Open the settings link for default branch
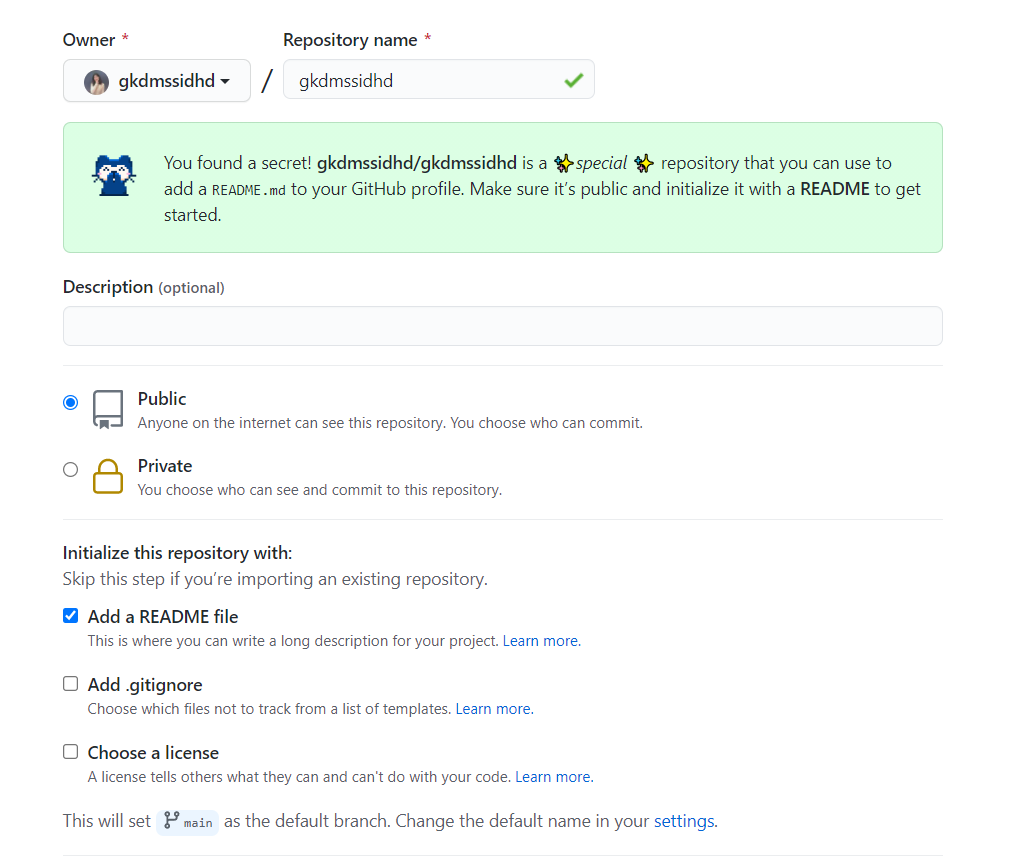Screen dimensions: 1011x859 pyautogui.click(x=684, y=821)
